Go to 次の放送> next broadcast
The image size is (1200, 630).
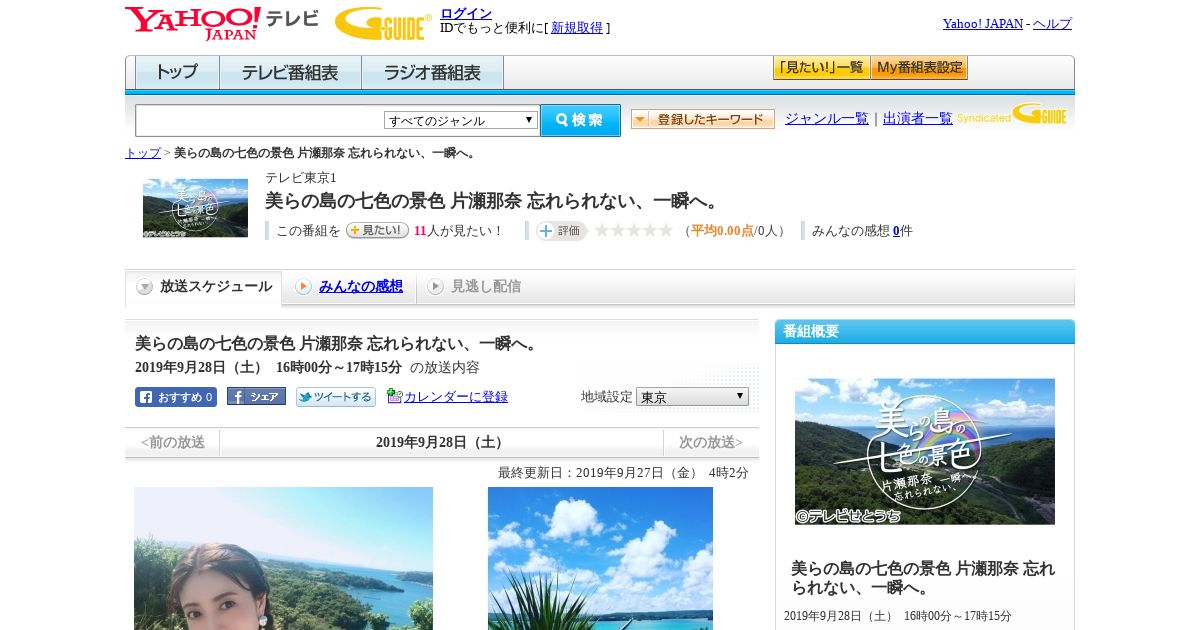[x=711, y=442]
